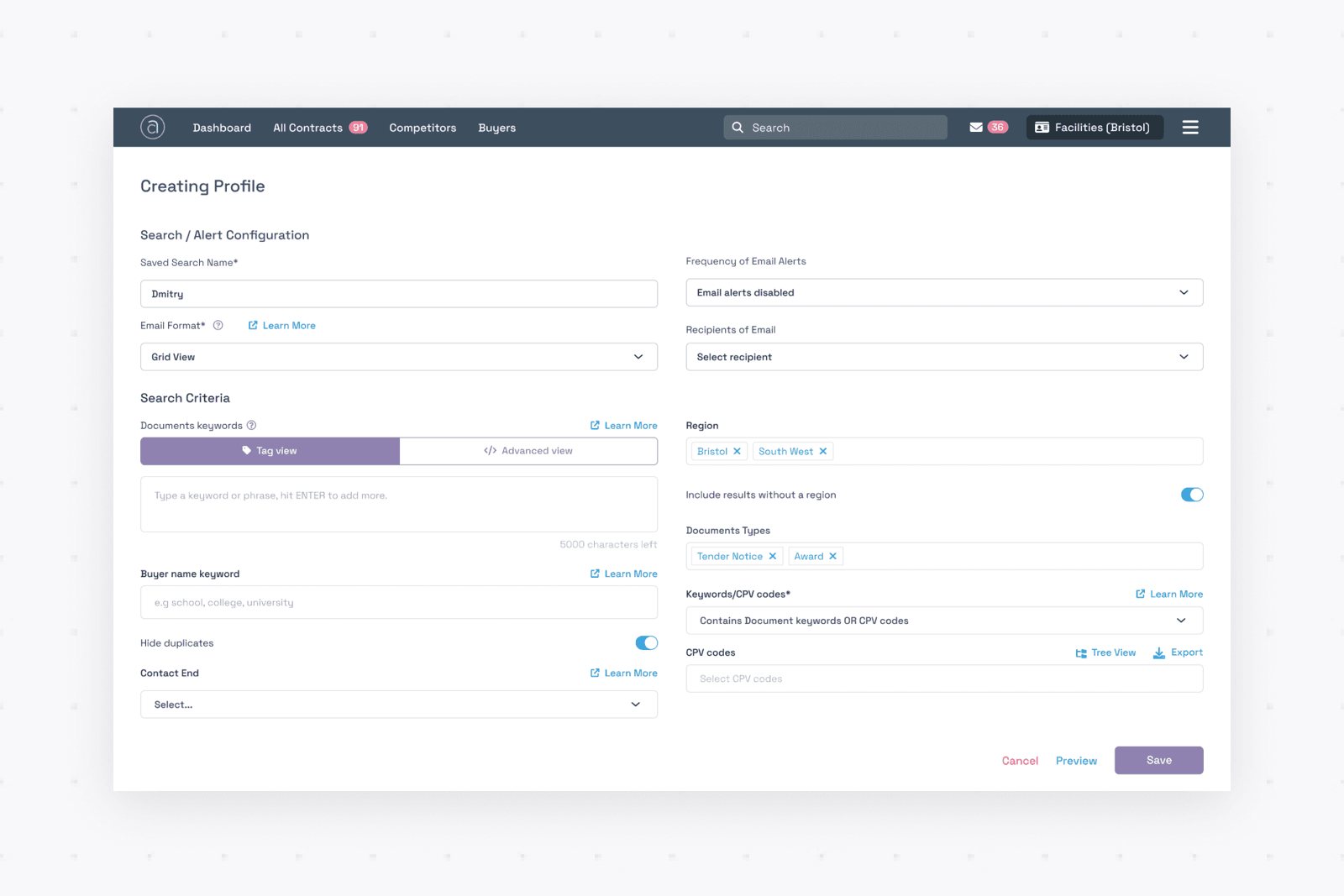Click the 91 badge on All Contracts
The height and width of the screenshot is (896, 1344).
pyautogui.click(x=359, y=128)
